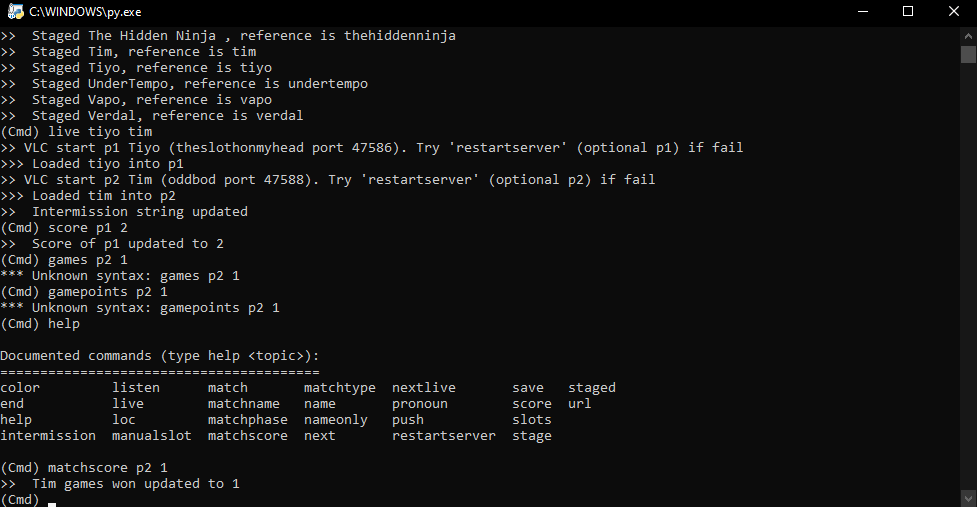Click "intermission" in the documented commands list
This screenshot has width=977, height=507.
(x=48, y=436)
